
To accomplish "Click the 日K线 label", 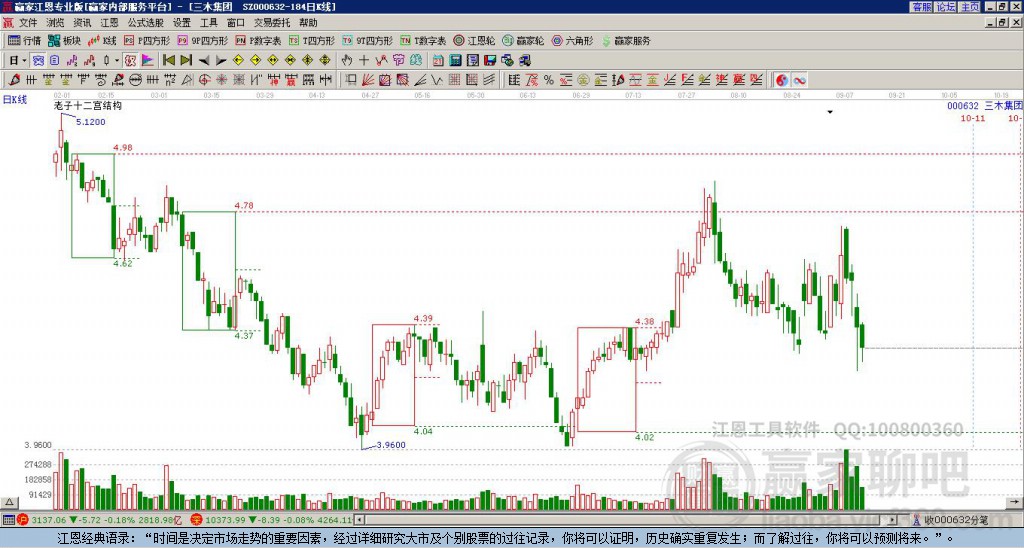I will 15,99.
